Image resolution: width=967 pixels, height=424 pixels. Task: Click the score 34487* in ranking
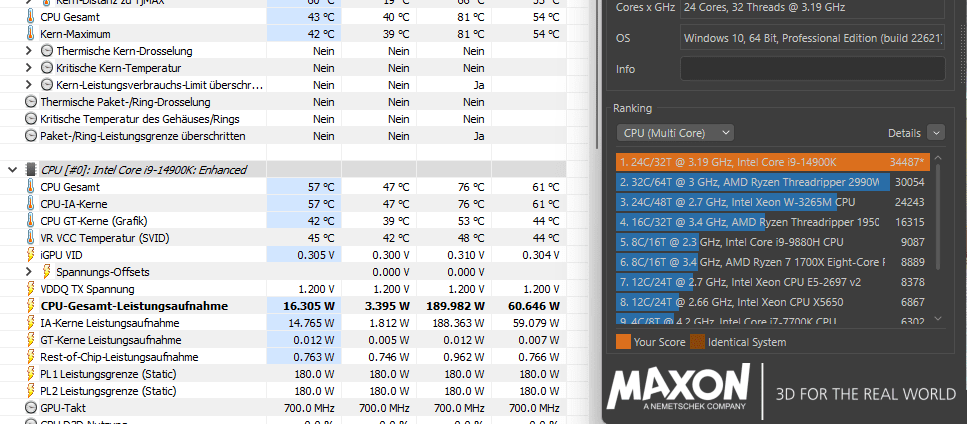[x=907, y=162]
